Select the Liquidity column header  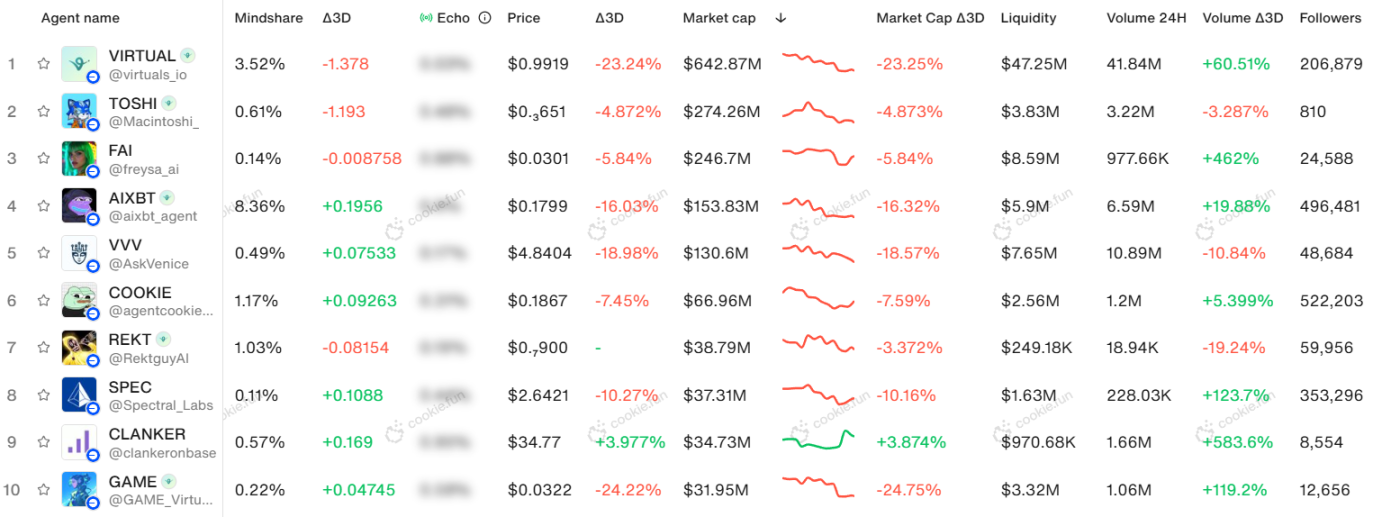[x=1027, y=18]
